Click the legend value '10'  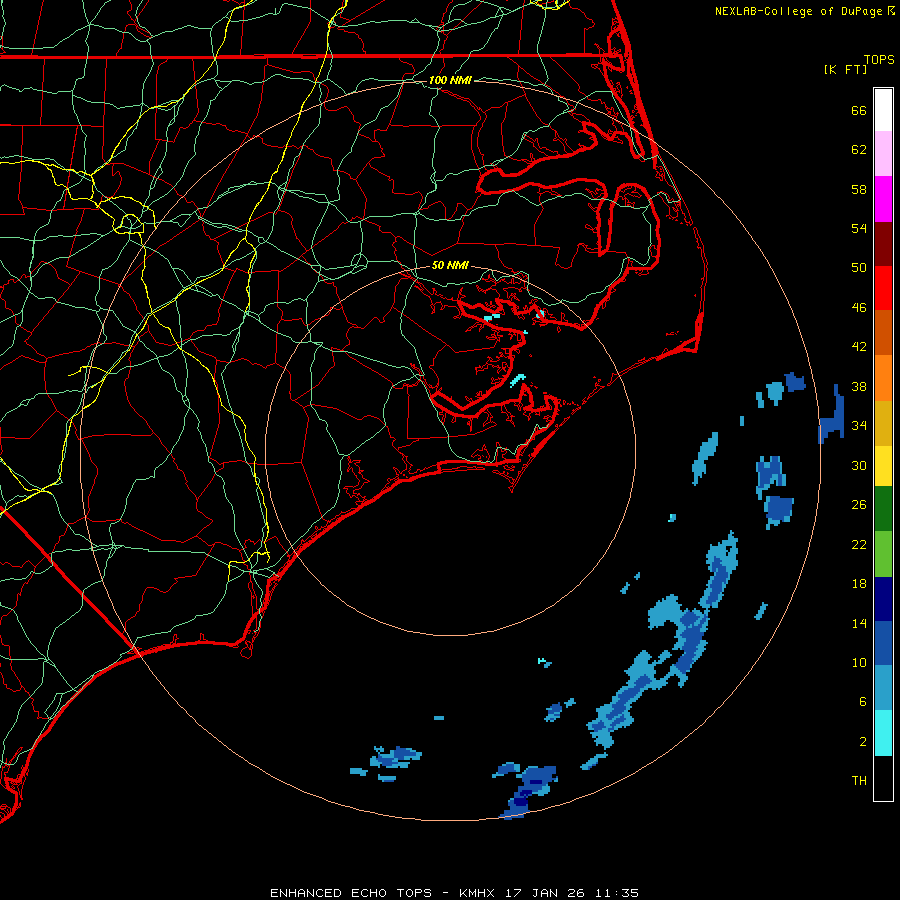point(859,663)
